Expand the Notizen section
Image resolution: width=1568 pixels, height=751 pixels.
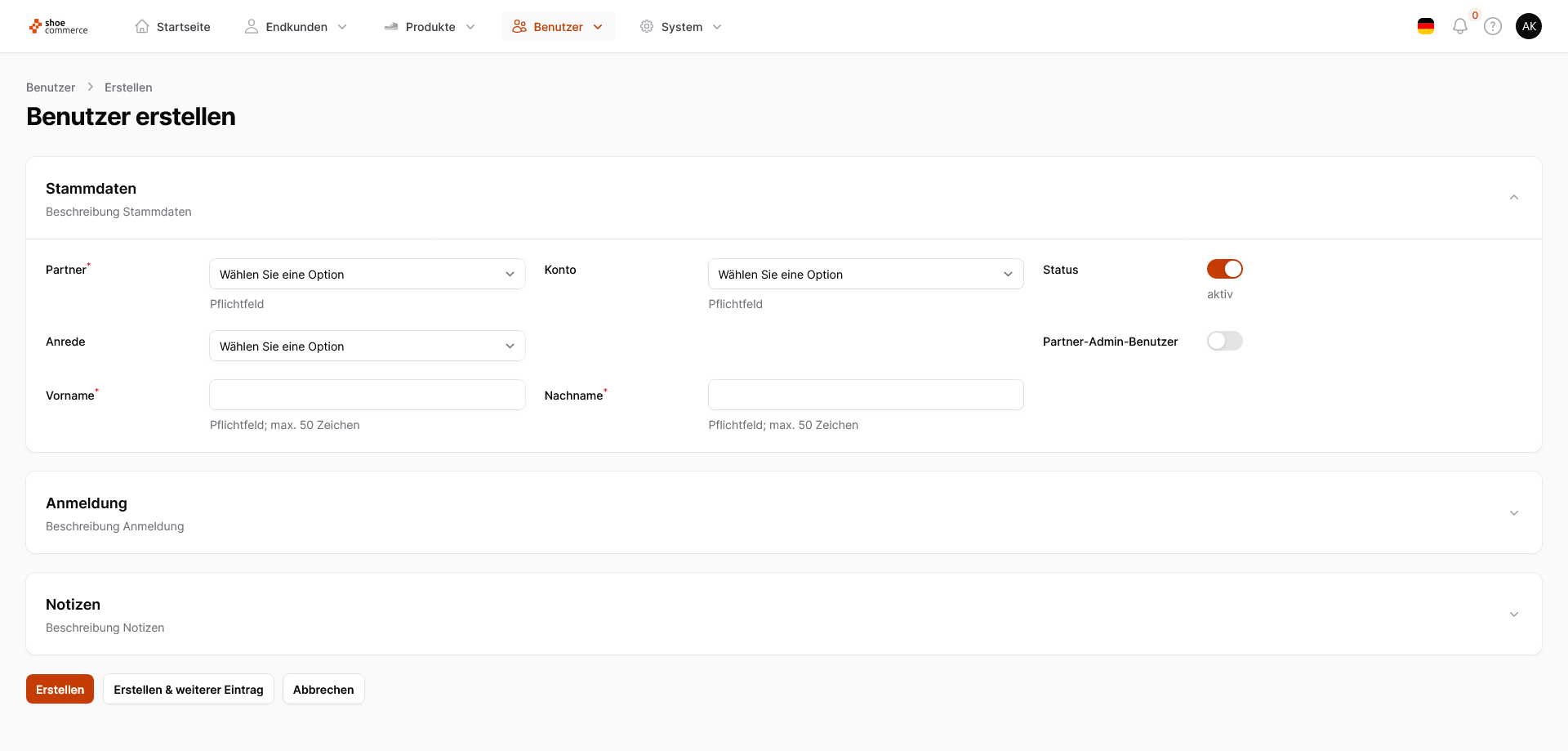[x=1513, y=615]
